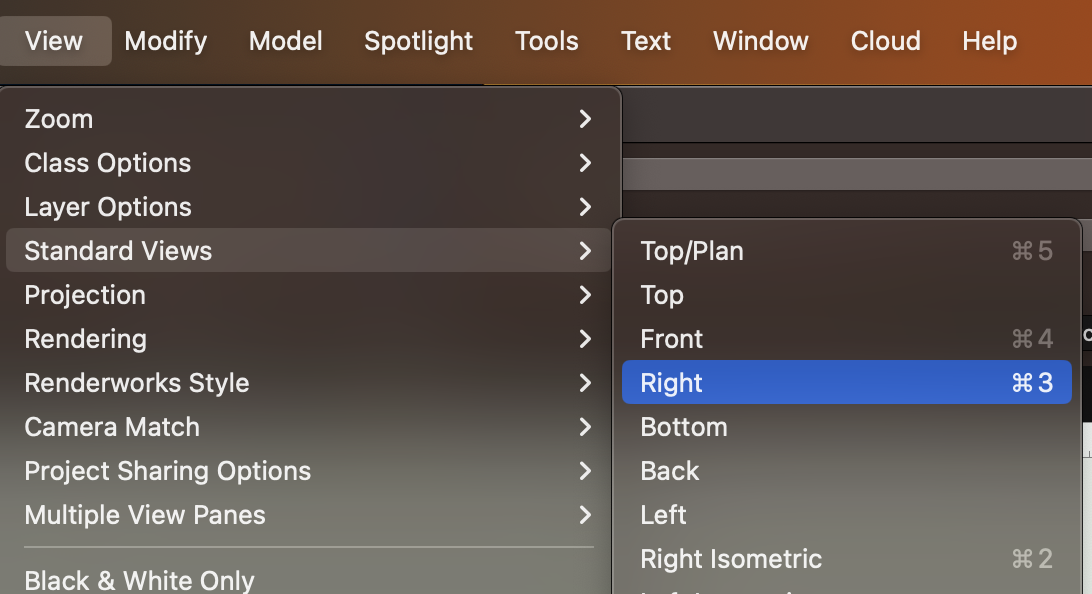
Task: Open the Cloud menu
Action: tap(885, 41)
